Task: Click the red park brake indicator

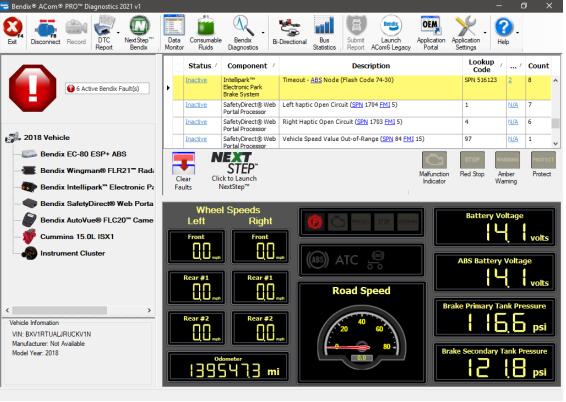Action: click(x=315, y=222)
